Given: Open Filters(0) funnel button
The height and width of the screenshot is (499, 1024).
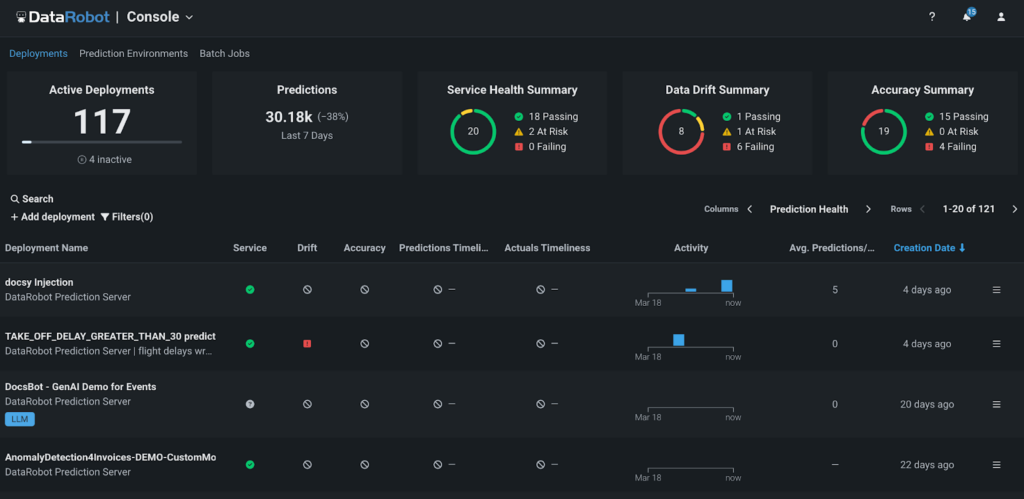Looking at the screenshot, I should [127, 217].
